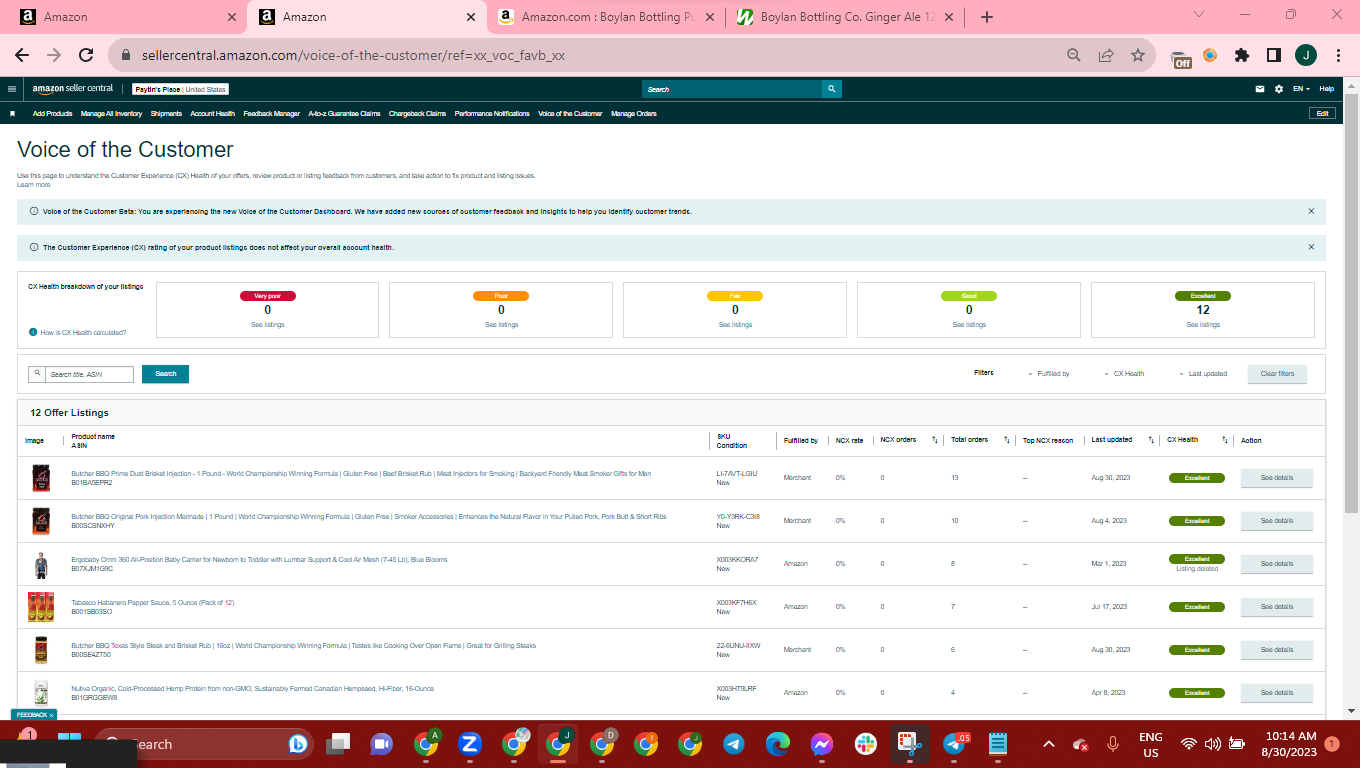This screenshot has width=1360, height=768.
Task: Click the bookmark flag before Add Products
Action: [13, 114]
